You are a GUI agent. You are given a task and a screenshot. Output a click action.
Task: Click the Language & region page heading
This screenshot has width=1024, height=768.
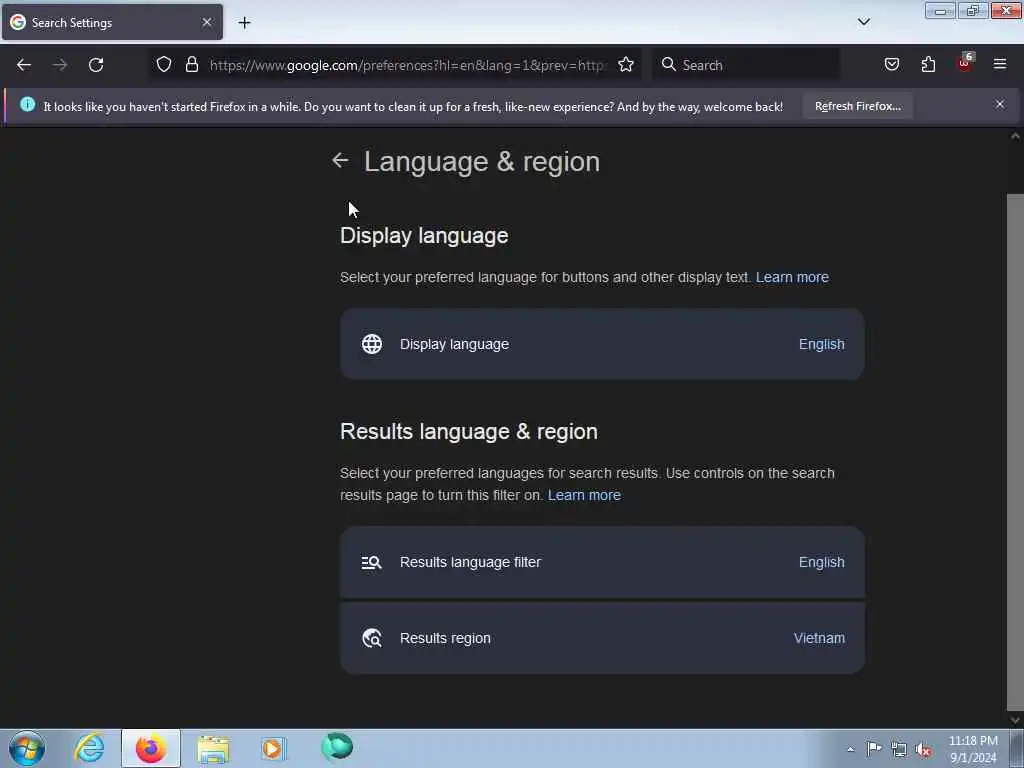[482, 161]
